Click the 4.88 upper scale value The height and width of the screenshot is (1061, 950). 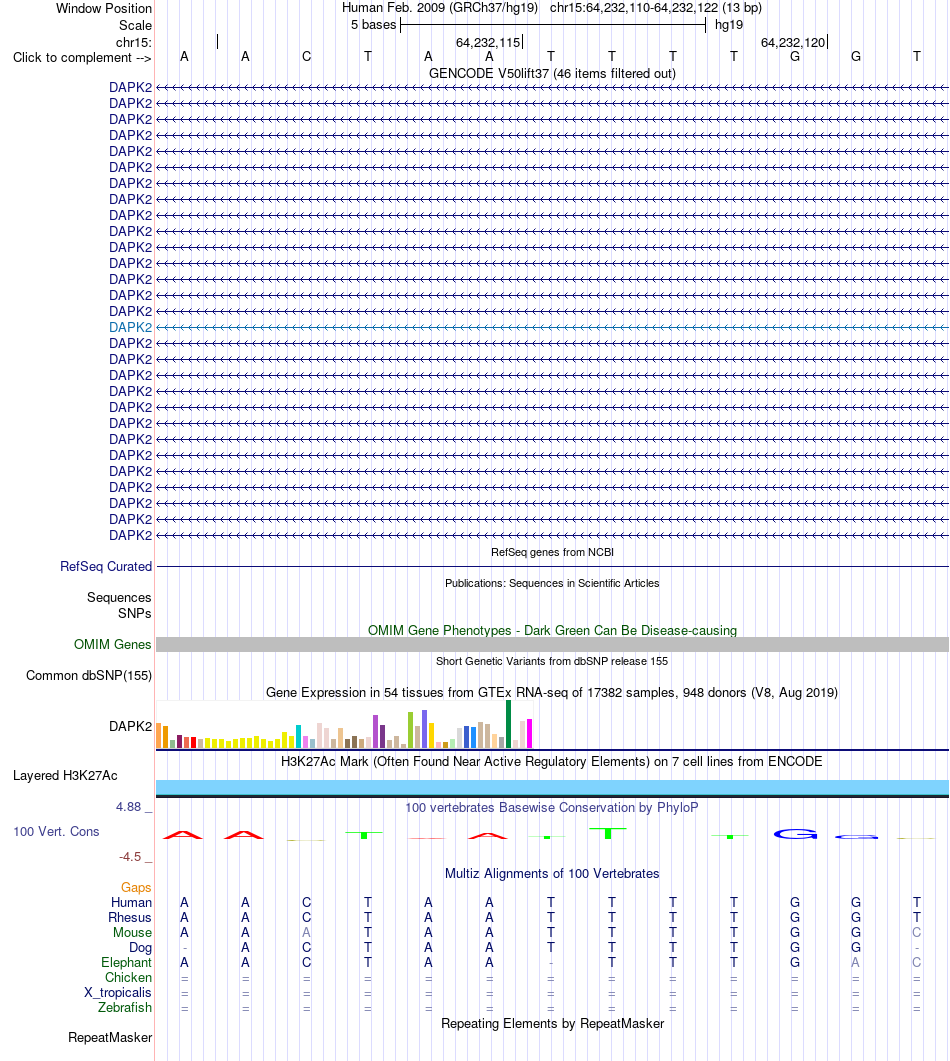[129, 807]
